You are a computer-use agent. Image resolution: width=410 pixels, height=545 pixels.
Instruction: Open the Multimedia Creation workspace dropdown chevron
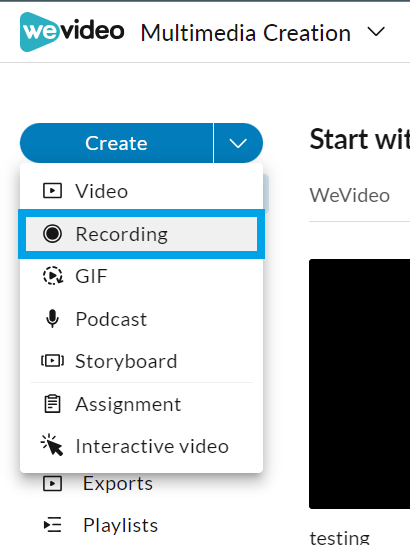376,32
